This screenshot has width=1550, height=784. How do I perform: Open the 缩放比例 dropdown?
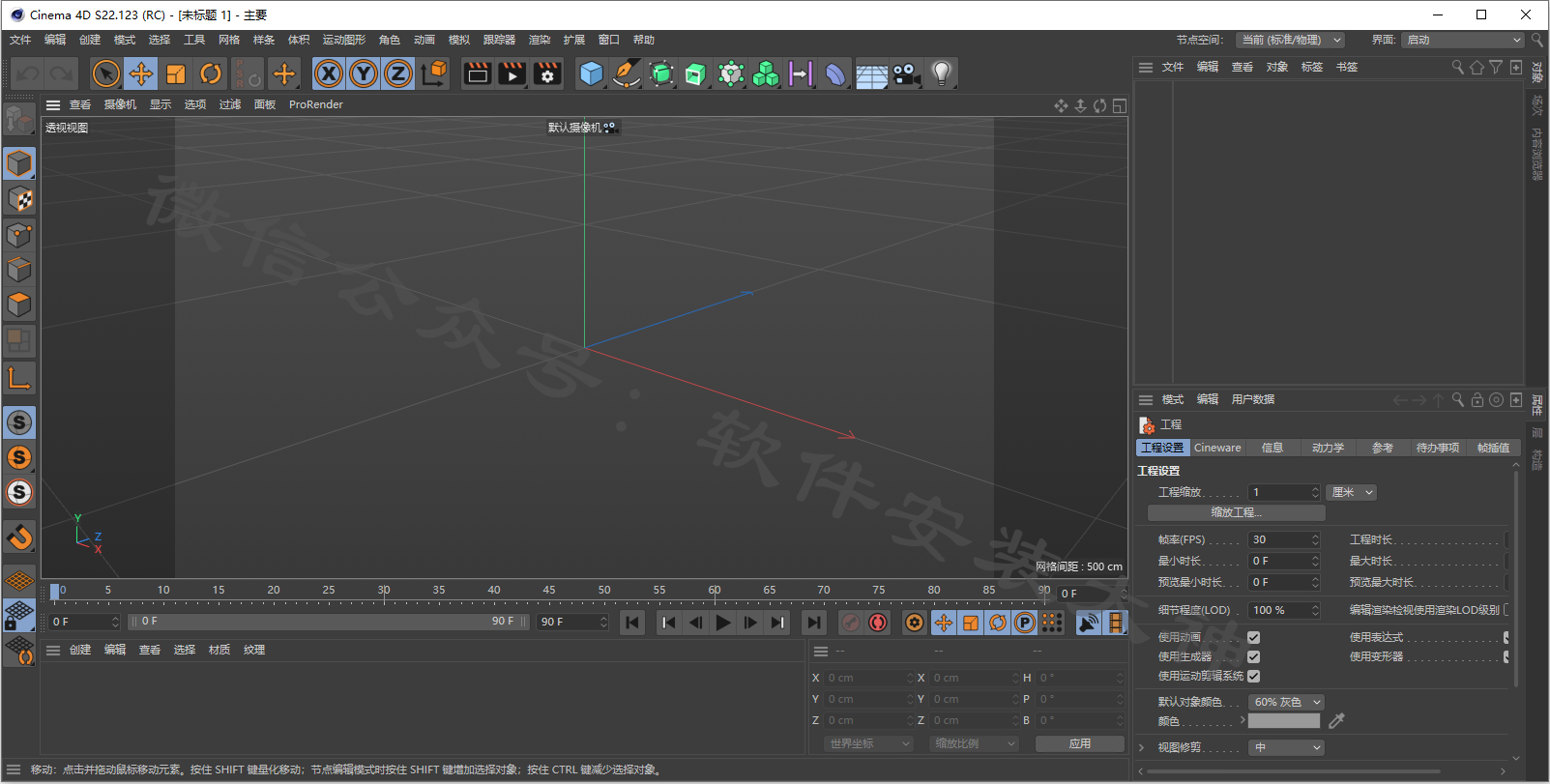[x=975, y=743]
